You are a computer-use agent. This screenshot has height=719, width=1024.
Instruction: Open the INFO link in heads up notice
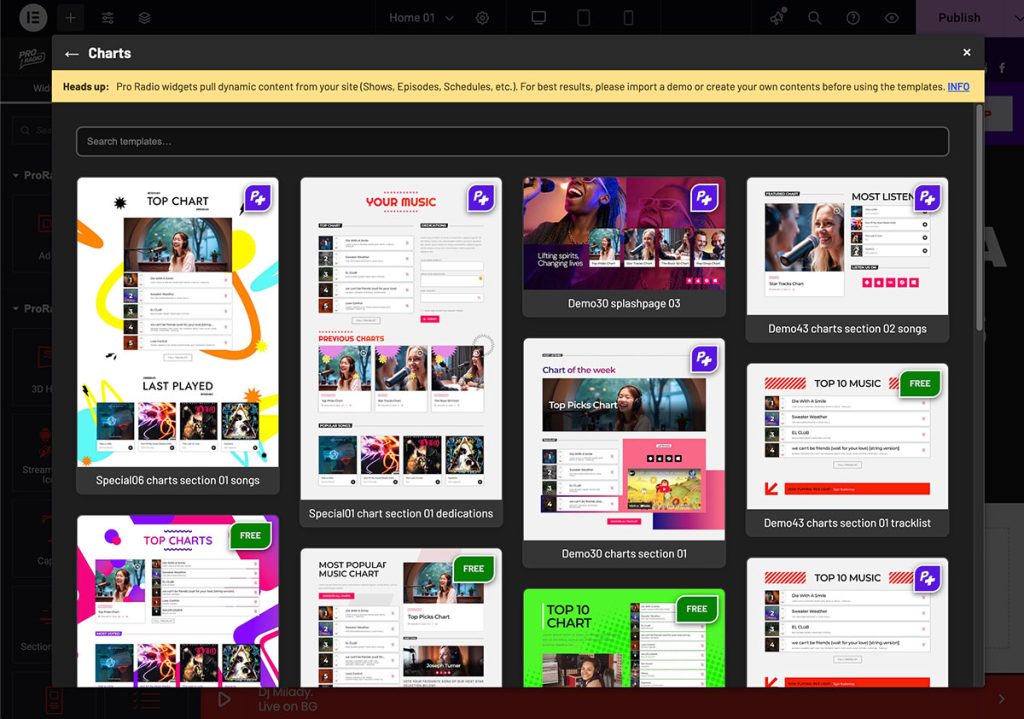point(958,87)
